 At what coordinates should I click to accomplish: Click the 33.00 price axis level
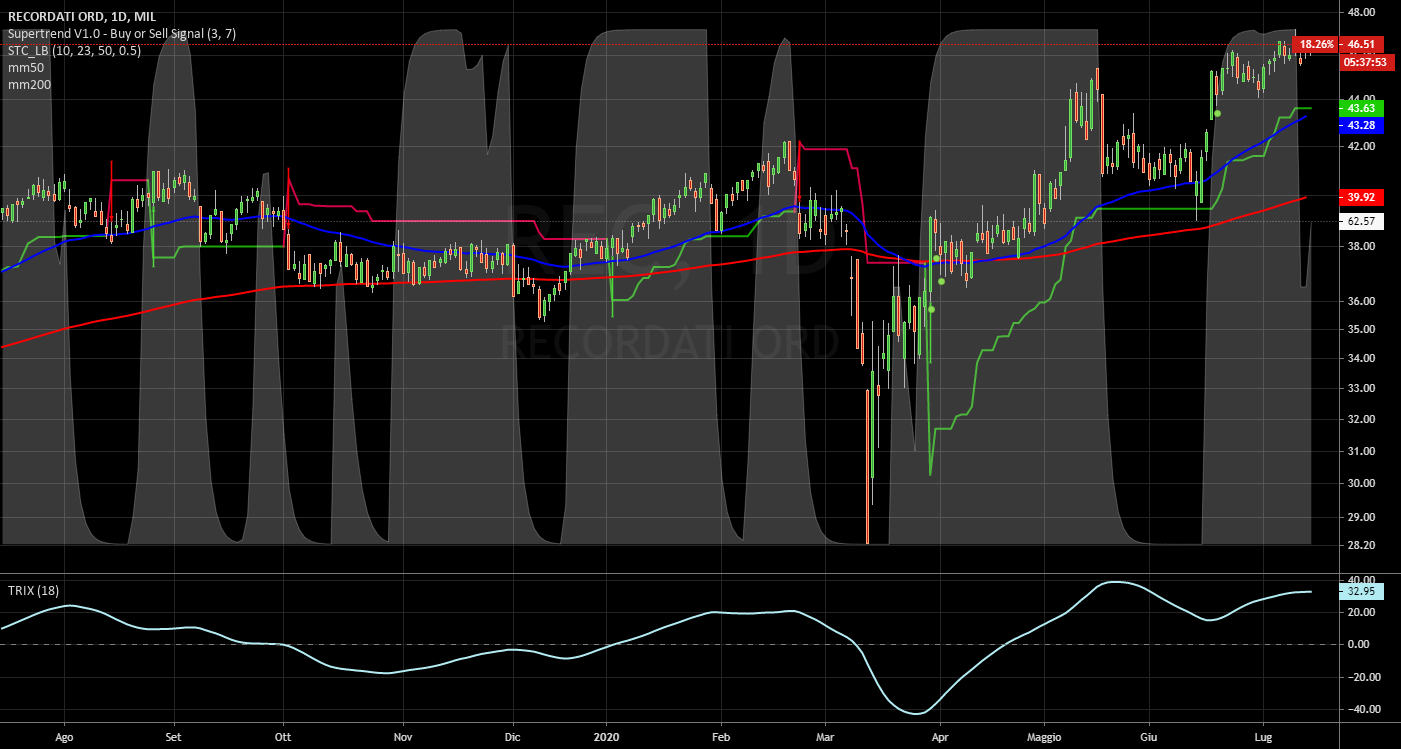pyautogui.click(x=1360, y=388)
